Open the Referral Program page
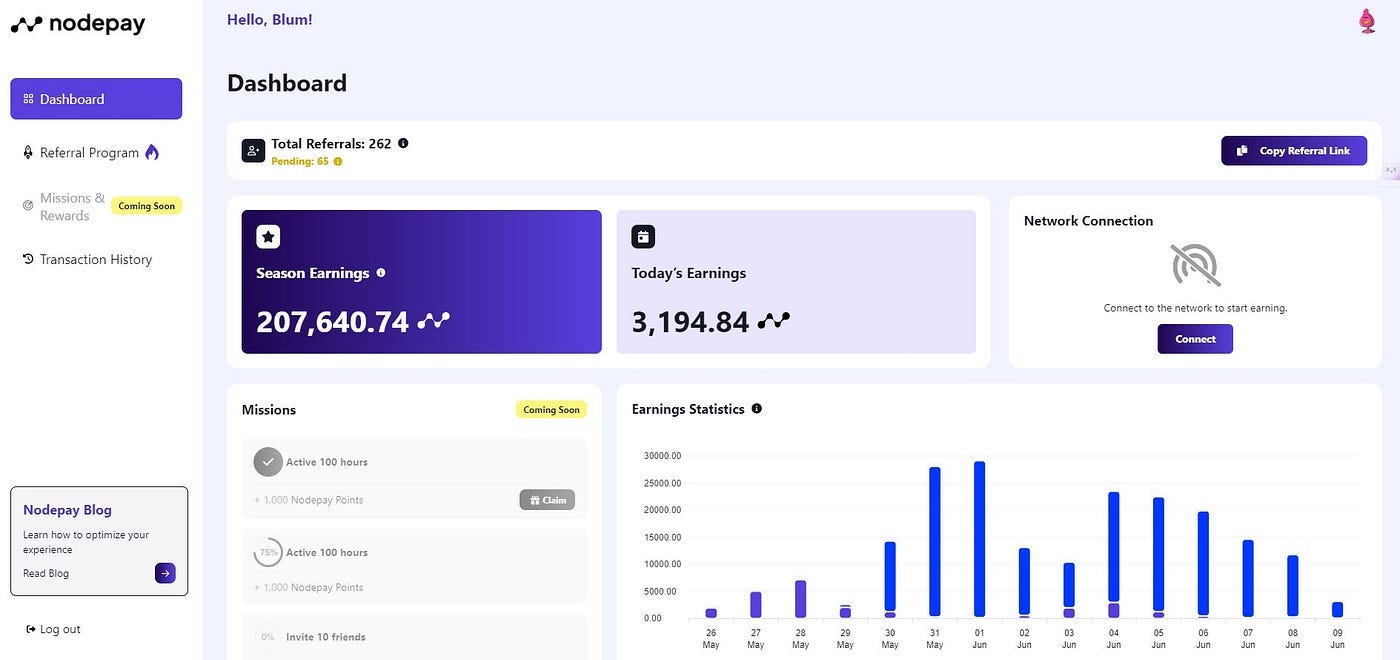1400x660 pixels. [x=89, y=152]
